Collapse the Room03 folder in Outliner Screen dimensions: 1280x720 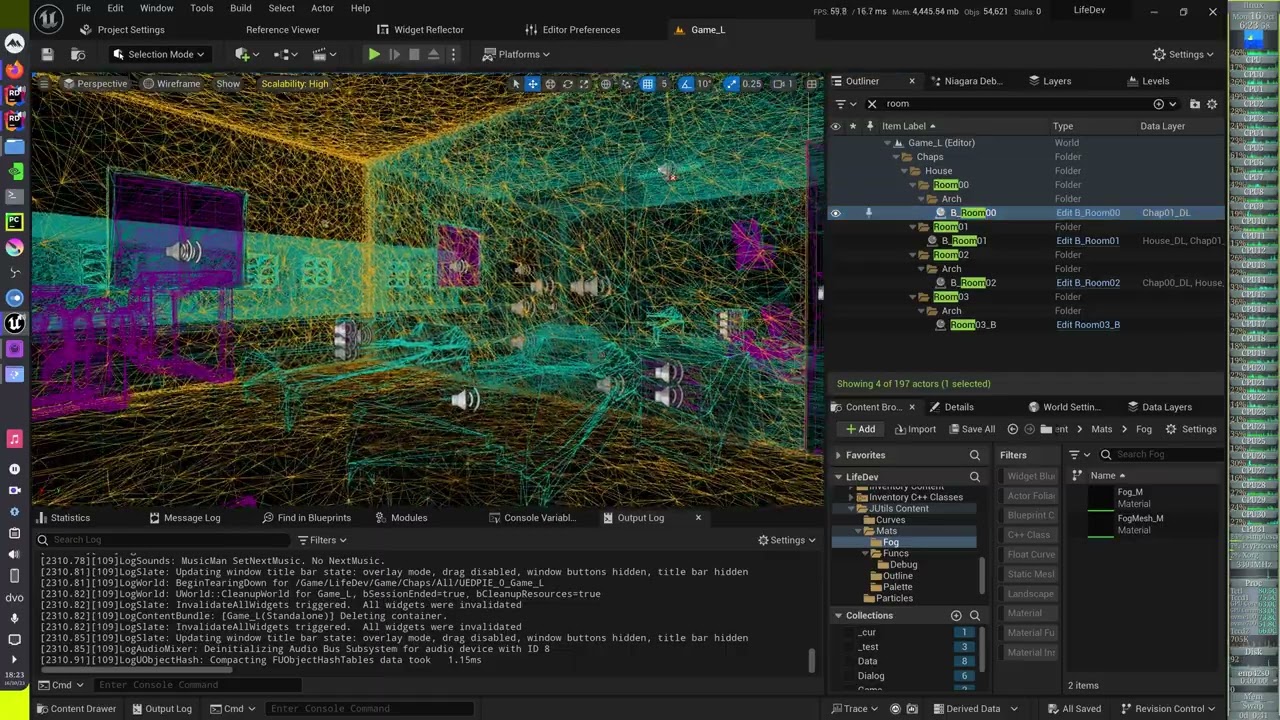pos(913,296)
